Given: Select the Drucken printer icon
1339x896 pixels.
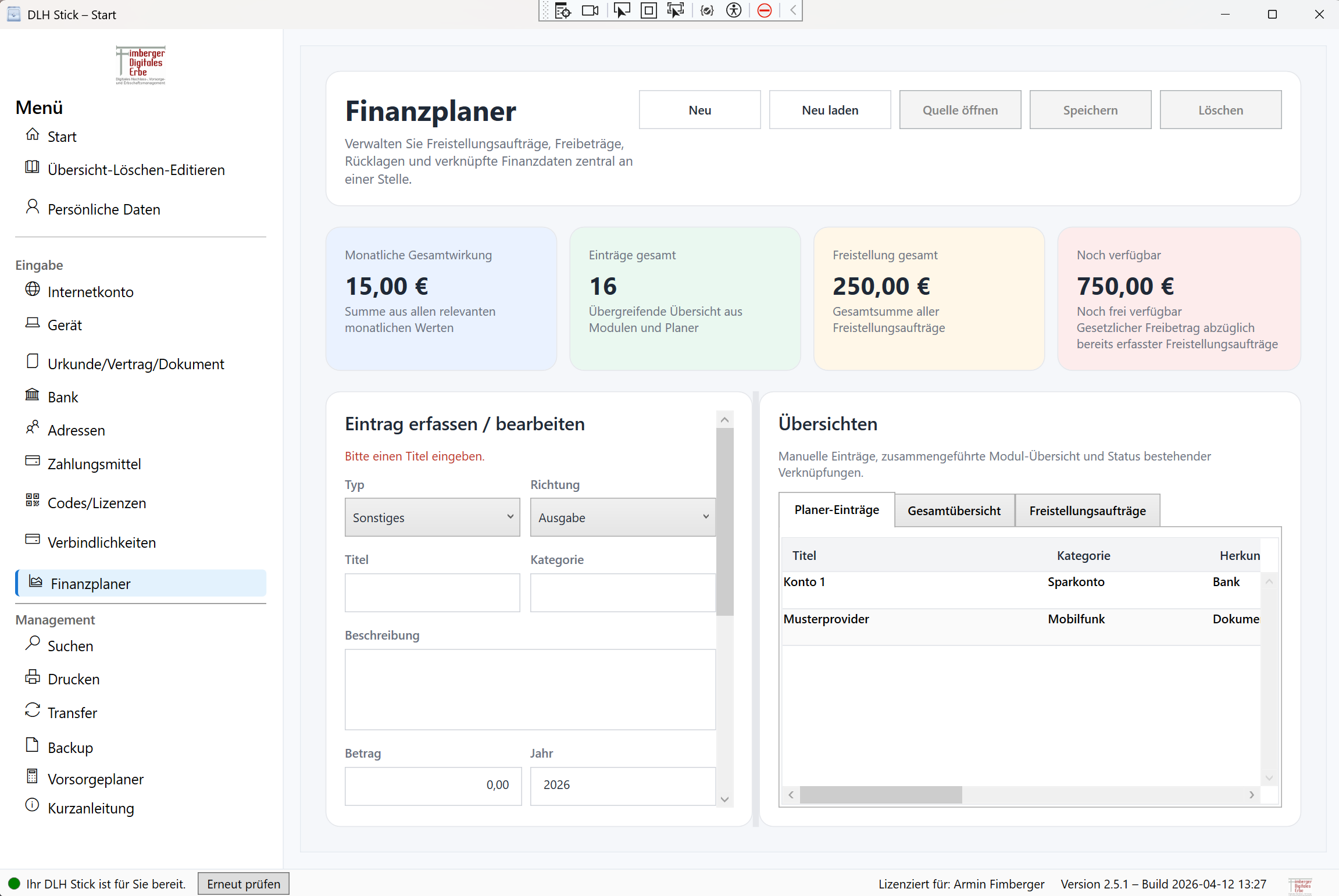Looking at the screenshot, I should click(x=33, y=677).
